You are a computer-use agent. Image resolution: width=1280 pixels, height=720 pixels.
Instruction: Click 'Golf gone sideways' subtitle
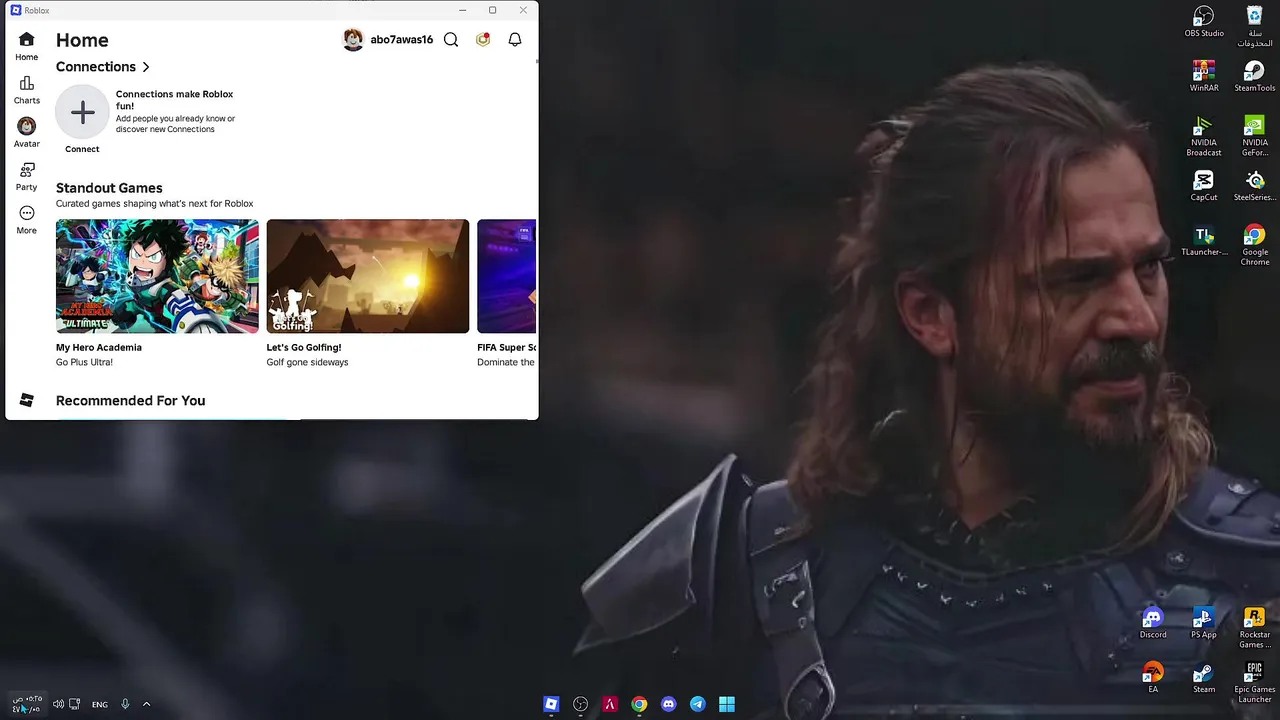point(307,362)
